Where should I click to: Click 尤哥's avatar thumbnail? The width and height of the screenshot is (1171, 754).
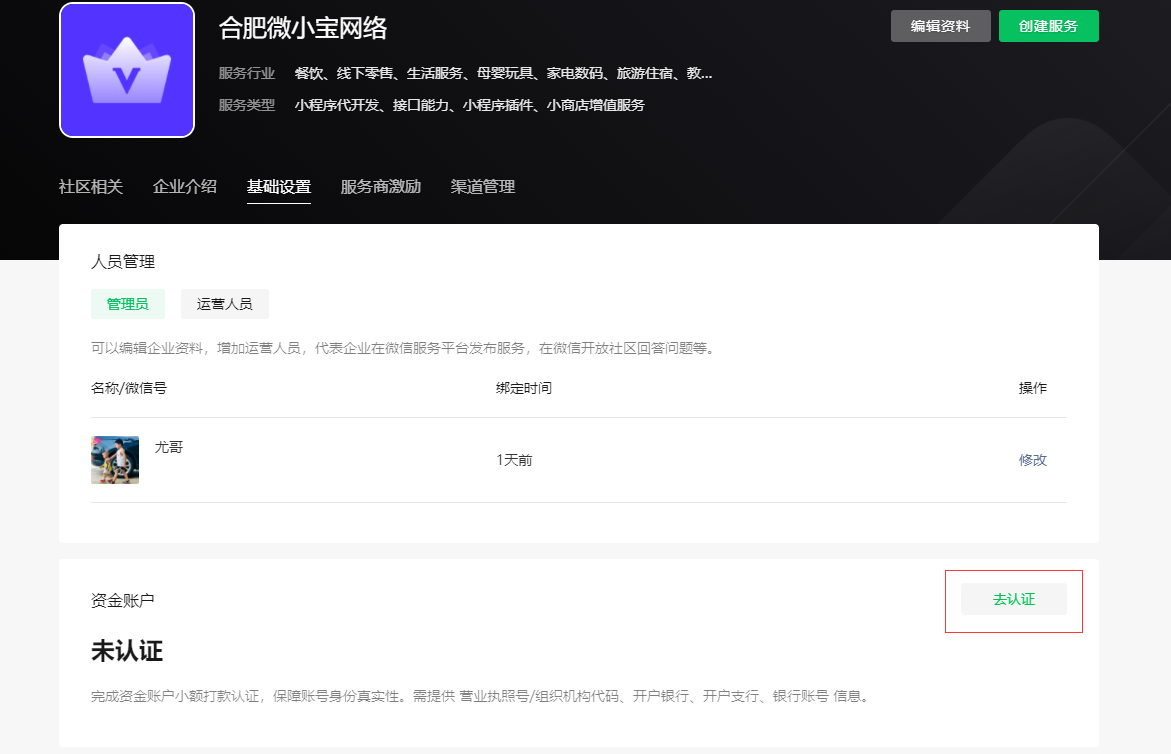coord(115,460)
